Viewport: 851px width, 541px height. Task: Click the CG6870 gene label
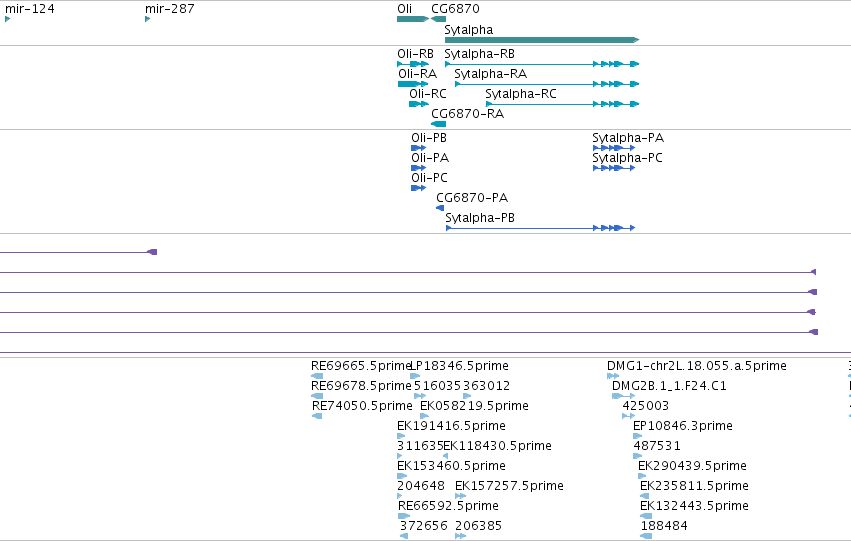point(455,9)
